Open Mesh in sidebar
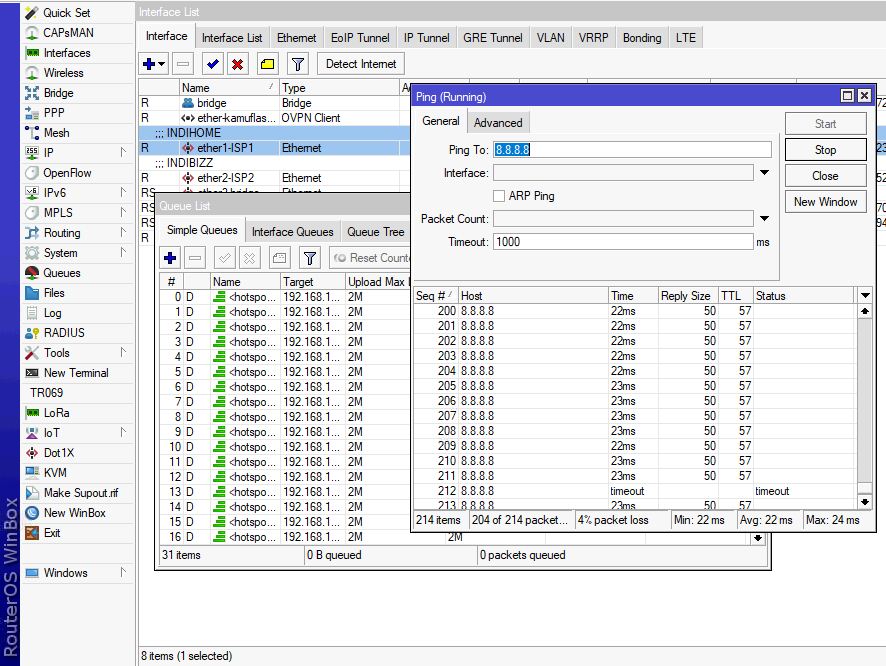 click(57, 133)
